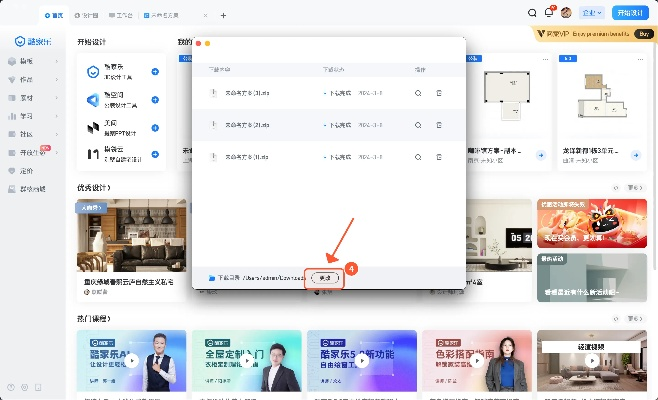Expand the chevron beside 模板 in sidebar
The image size is (658, 400).
click(x=56, y=61)
